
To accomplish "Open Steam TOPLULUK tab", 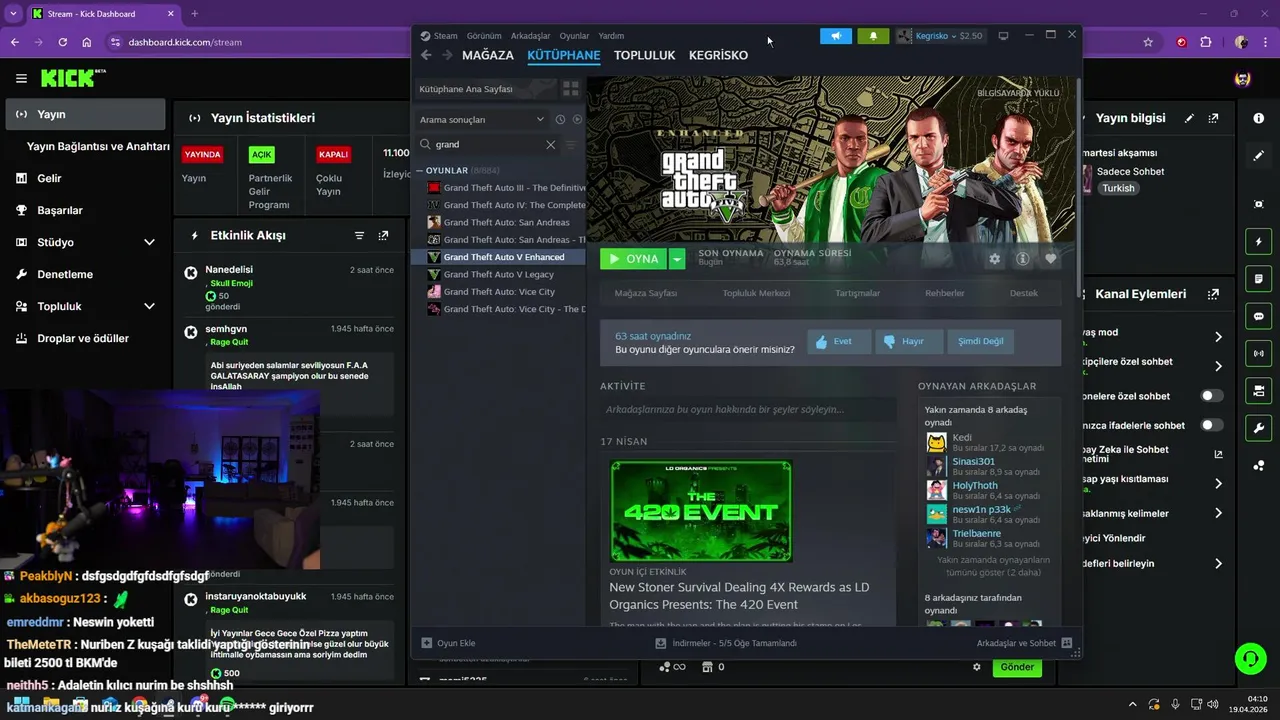I will 645,55.
